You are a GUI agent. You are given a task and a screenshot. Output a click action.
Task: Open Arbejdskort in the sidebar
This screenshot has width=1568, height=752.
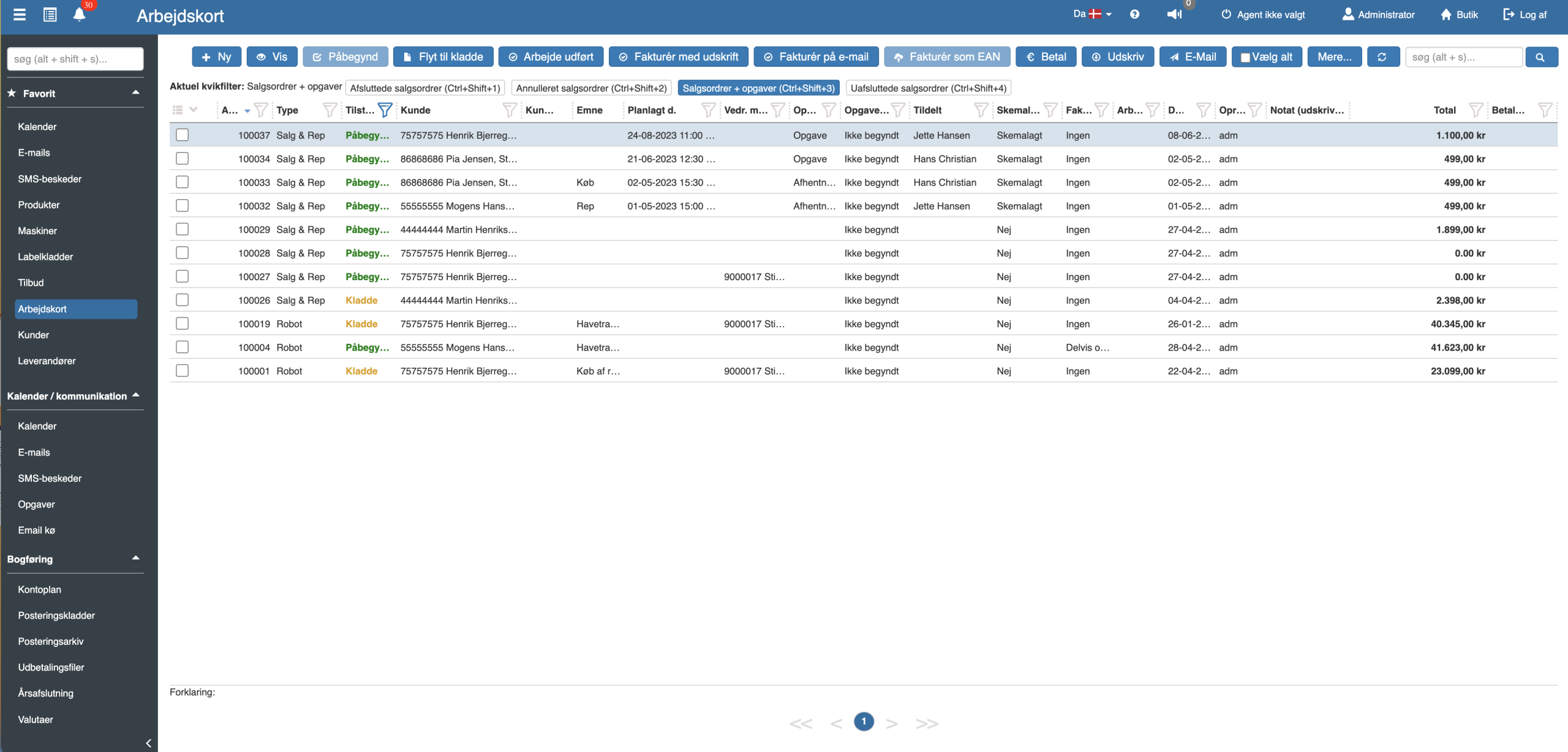click(x=76, y=309)
